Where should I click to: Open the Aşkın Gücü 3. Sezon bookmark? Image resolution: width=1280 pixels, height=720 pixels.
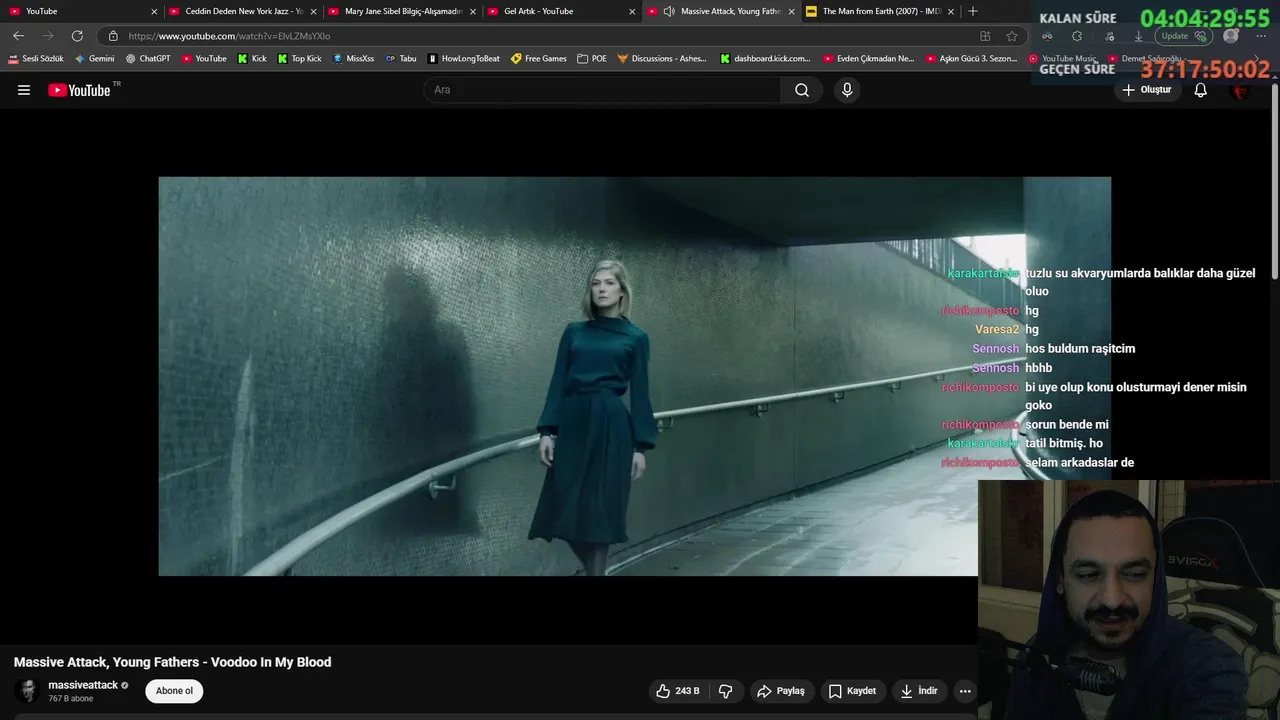click(971, 59)
